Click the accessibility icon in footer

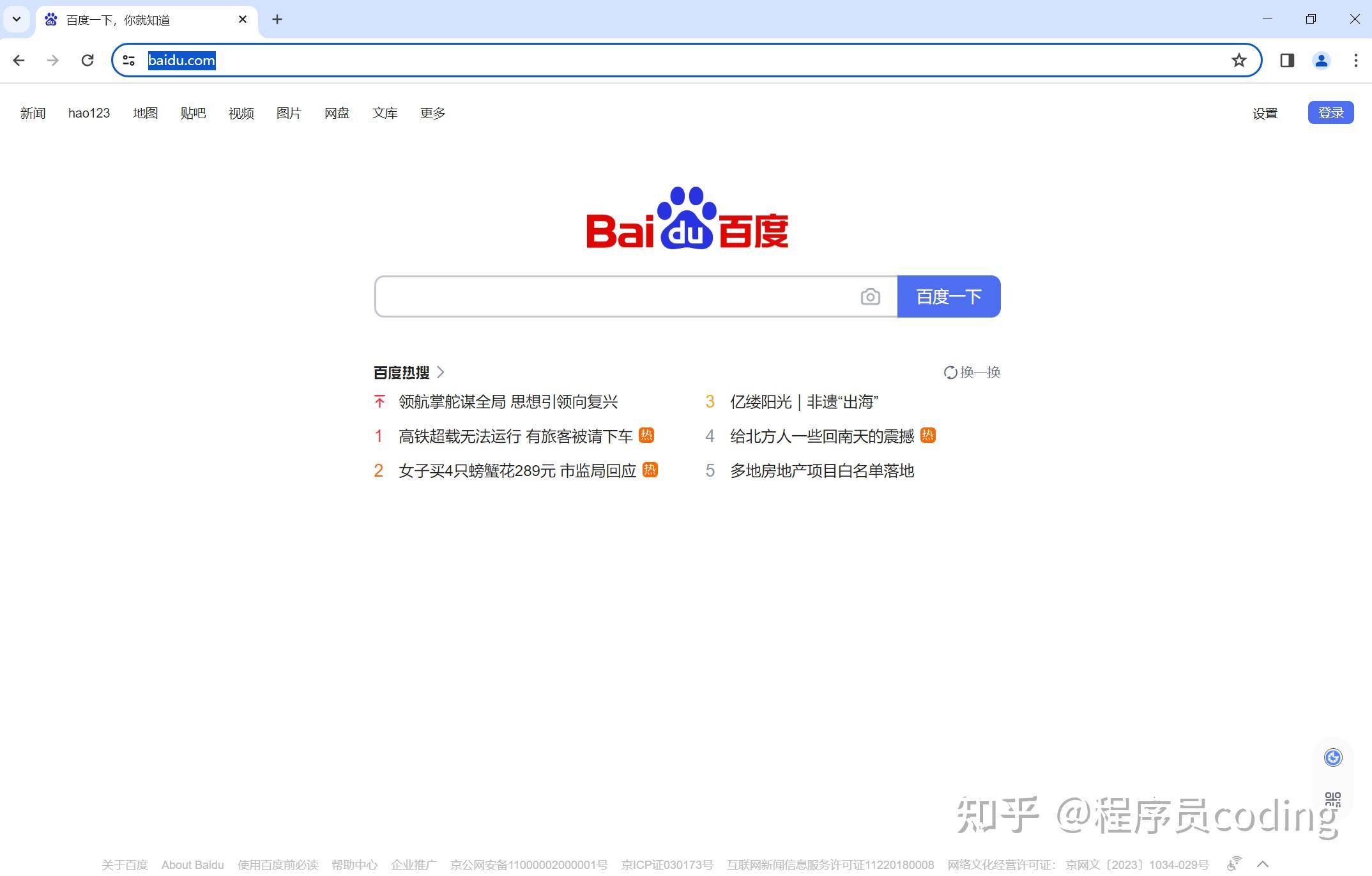[1234, 863]
